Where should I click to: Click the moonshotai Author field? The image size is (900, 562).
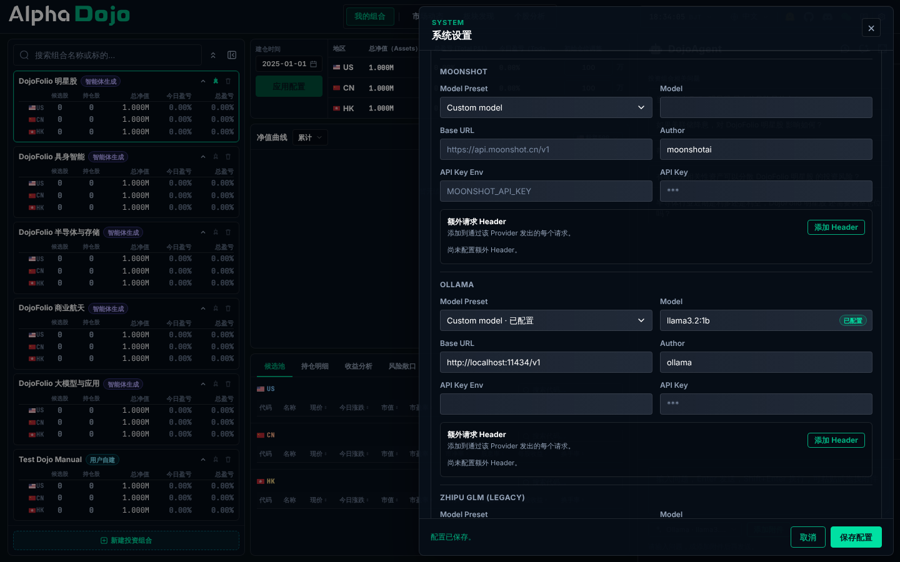click(x=766, y=149)
